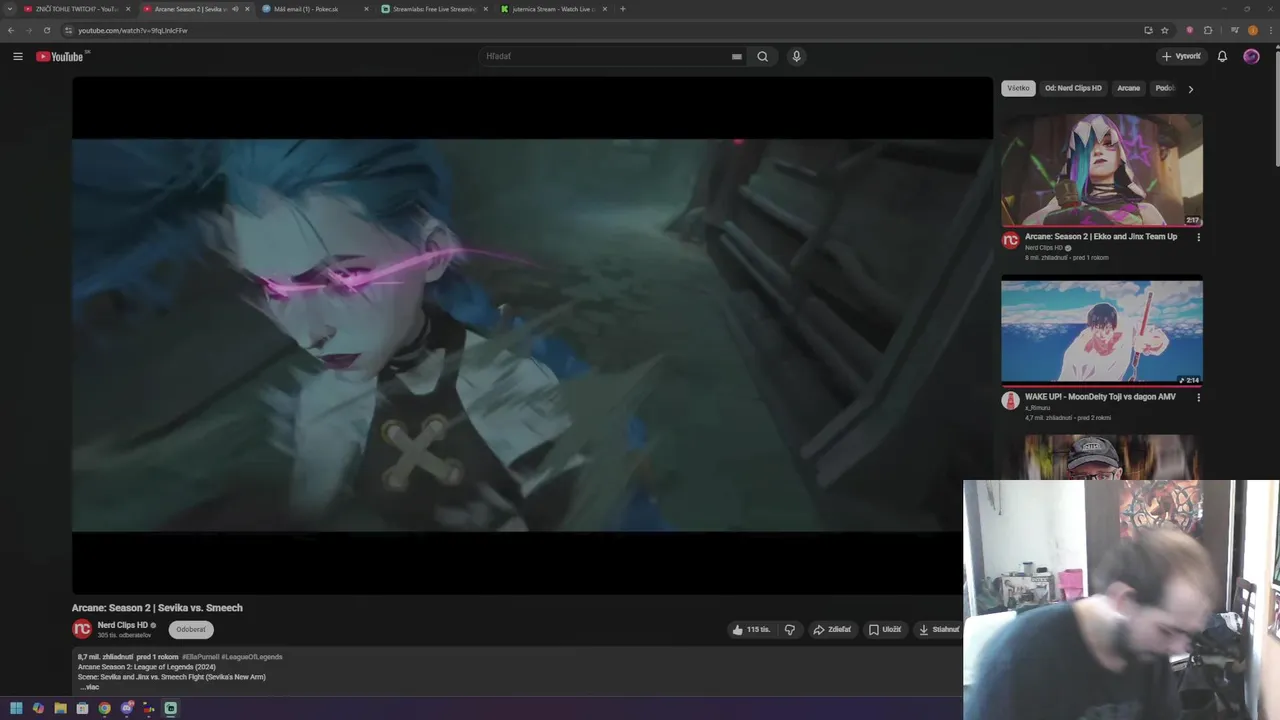Open the YouTube account avatar menu

(1251, 56)
